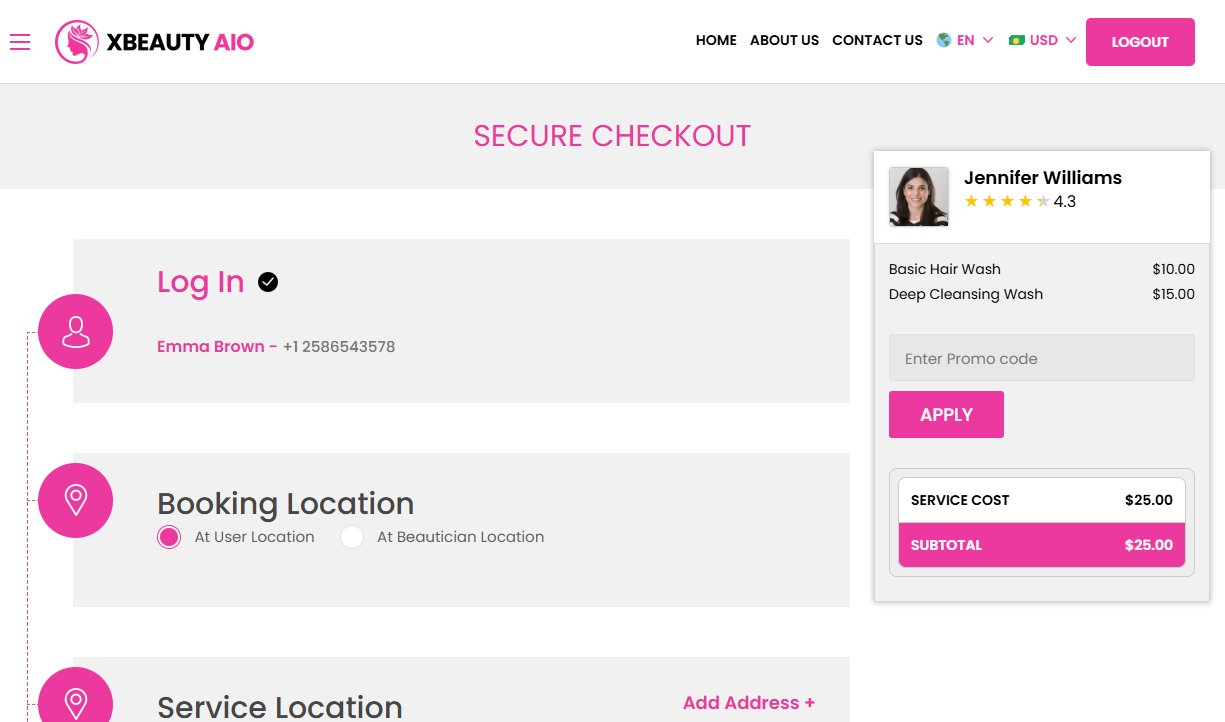The image size is (1225, 722).
Task: Open the hamburger navigation menu
Action: (x=19, y=42)
